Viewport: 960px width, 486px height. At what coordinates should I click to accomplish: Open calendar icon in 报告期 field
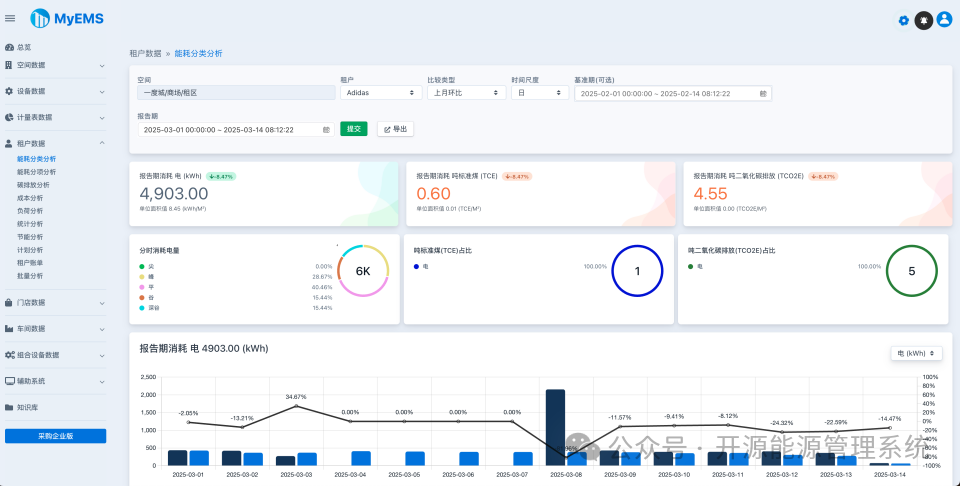pos(326,130)
